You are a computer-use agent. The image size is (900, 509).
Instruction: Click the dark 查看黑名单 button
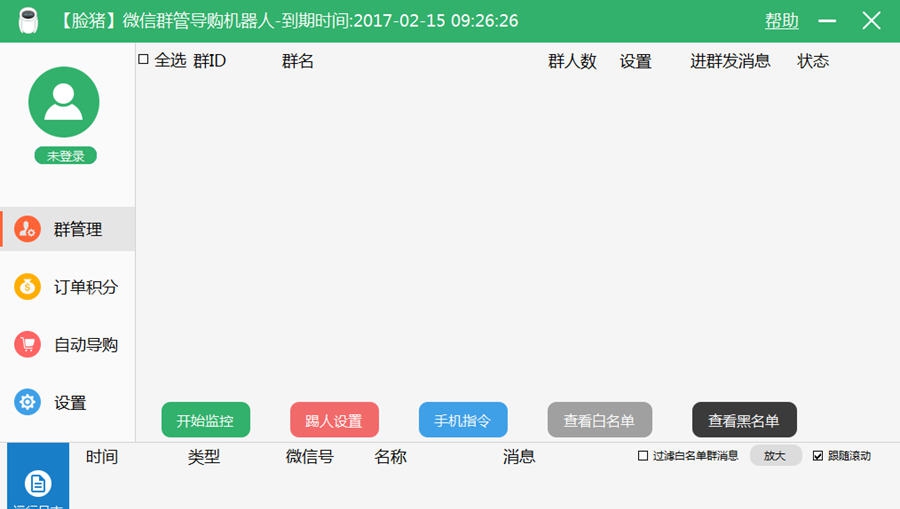[x=744, y=420]
